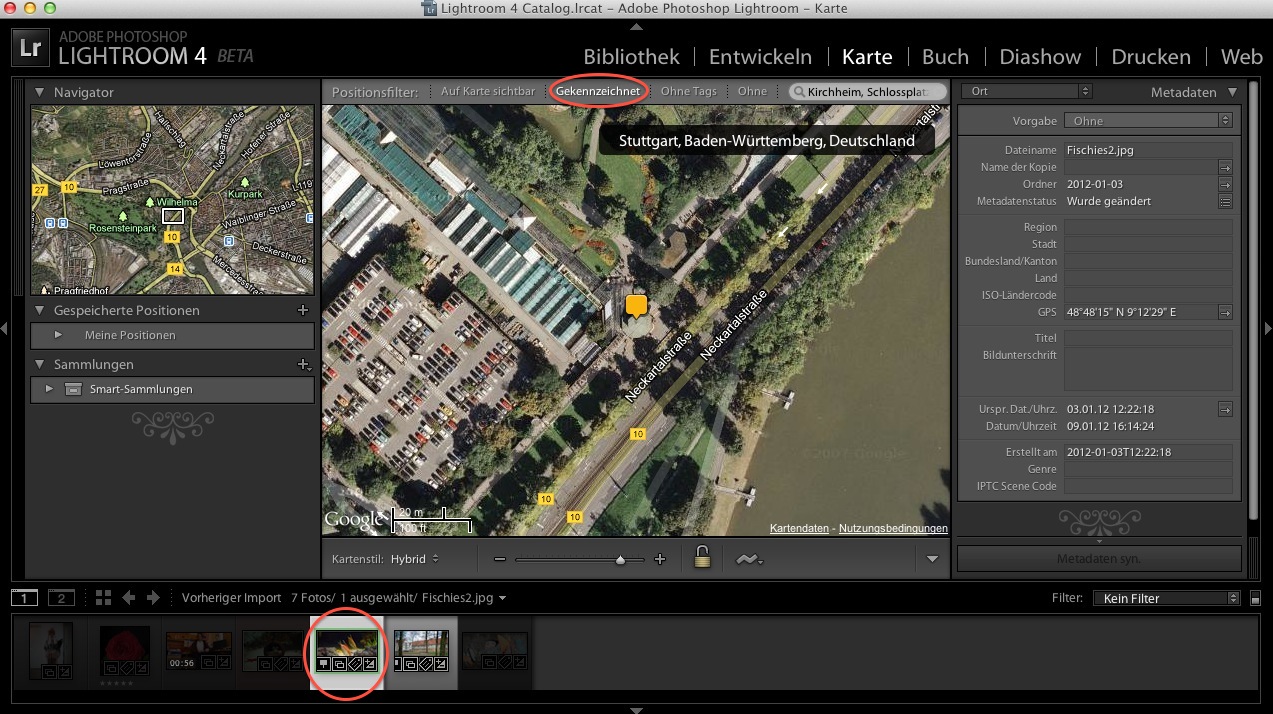Click the Lr logo identity plate
Viewport: 1273px width, 714px height.
(x=30, y=48)
